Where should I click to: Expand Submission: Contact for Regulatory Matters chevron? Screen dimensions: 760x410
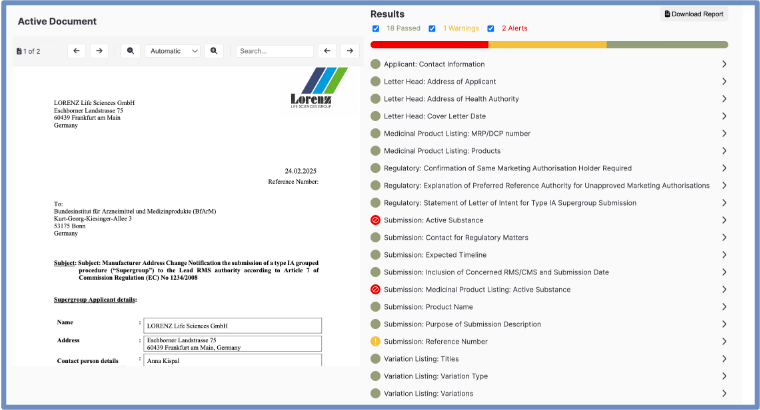click(724, 237)
